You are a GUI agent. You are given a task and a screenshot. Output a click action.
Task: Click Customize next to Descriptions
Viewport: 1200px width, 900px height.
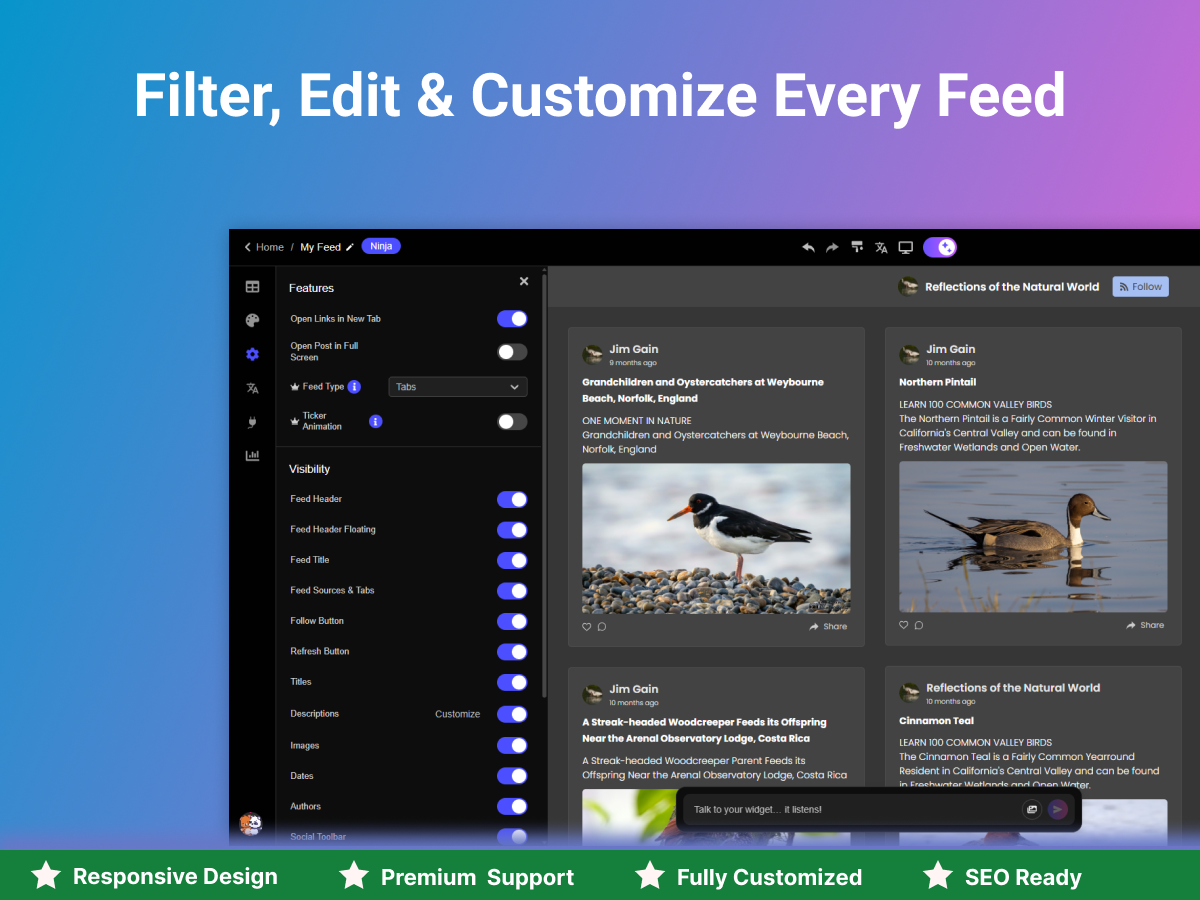(457, 714)
